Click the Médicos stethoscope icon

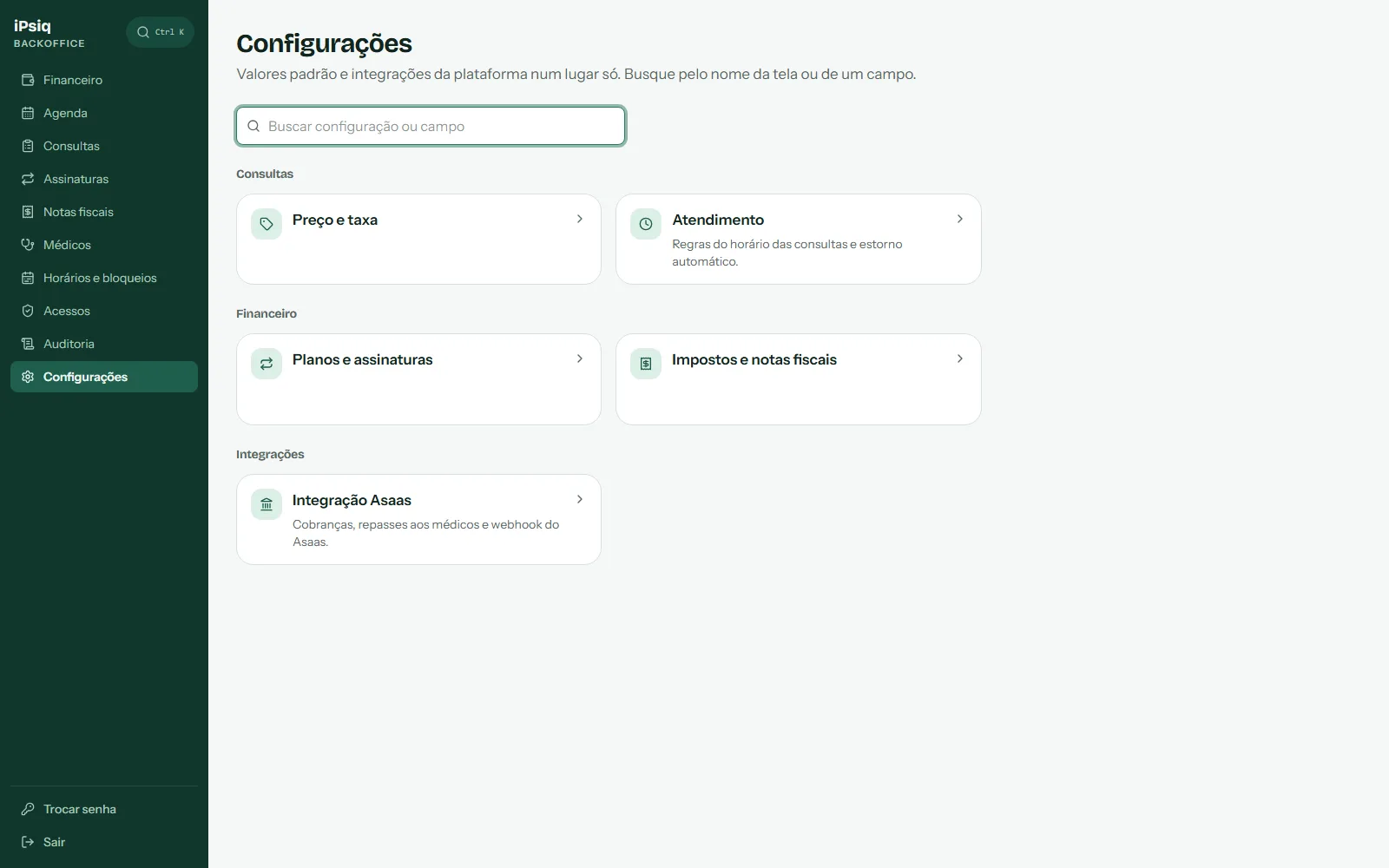[28, 245]
